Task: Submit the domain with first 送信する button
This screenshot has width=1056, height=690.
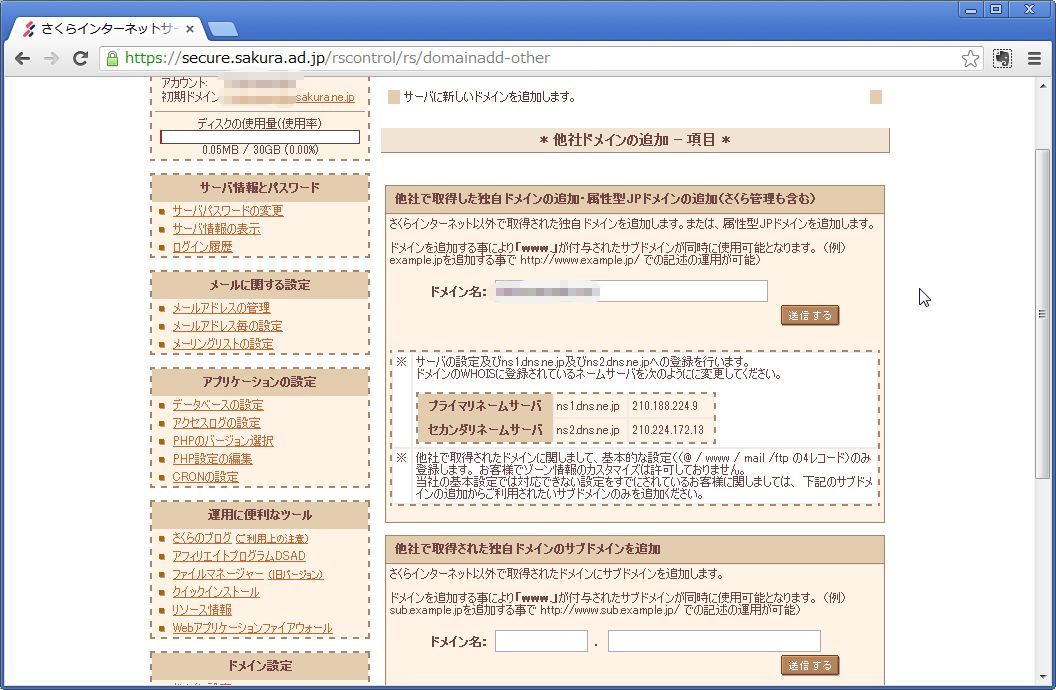Action: click(x=810, y=315)
